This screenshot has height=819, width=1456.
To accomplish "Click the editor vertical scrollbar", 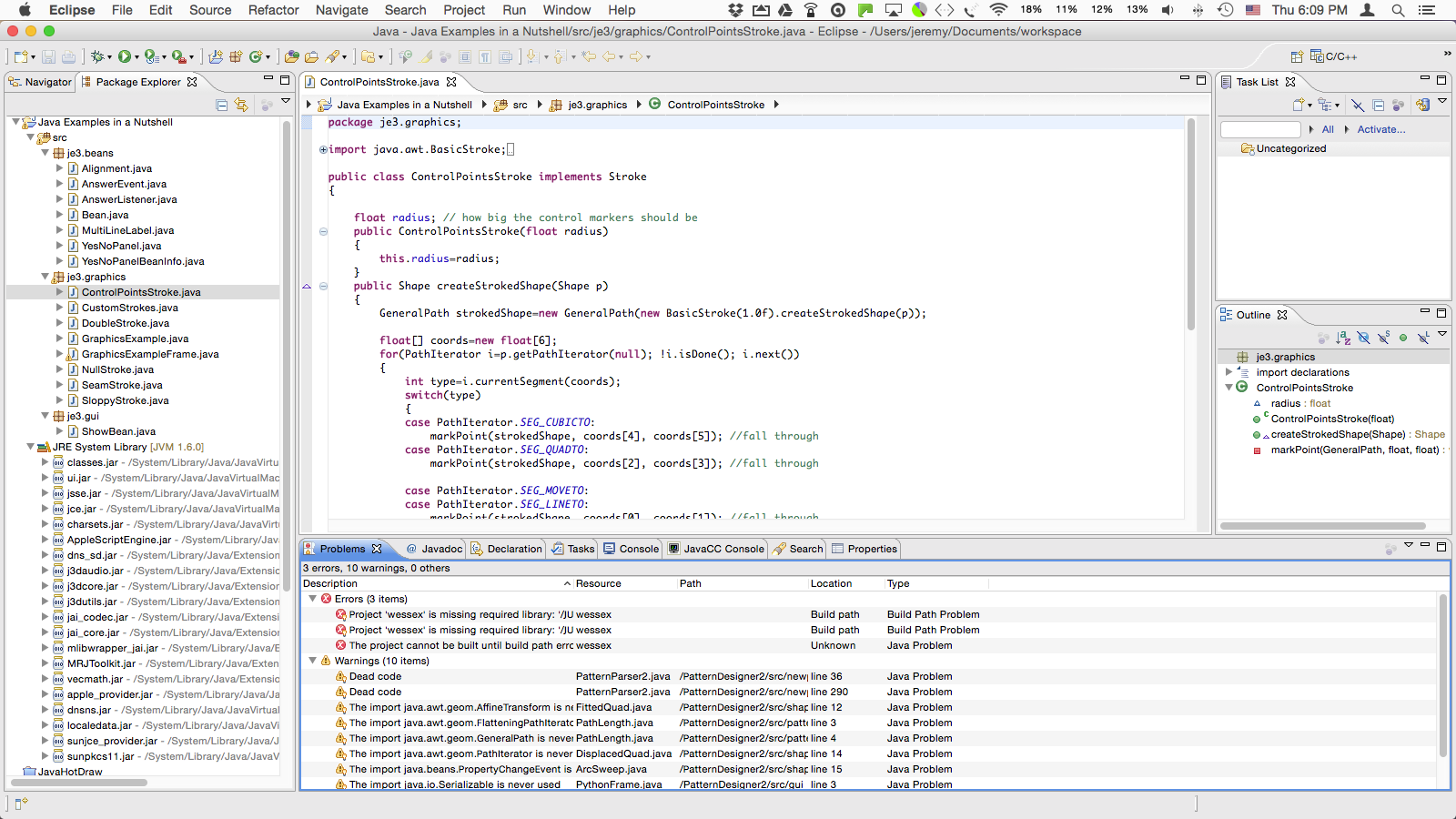I will pyautogui.click(x=1191, y=224).
